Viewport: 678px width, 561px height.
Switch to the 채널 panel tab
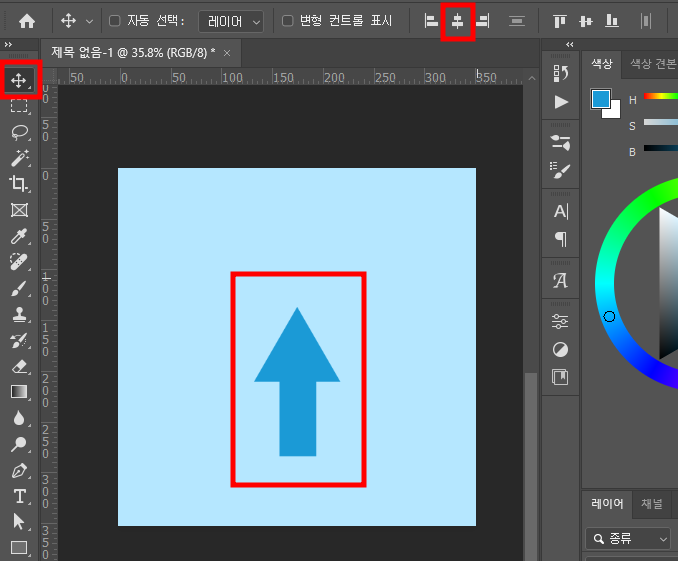652,503
